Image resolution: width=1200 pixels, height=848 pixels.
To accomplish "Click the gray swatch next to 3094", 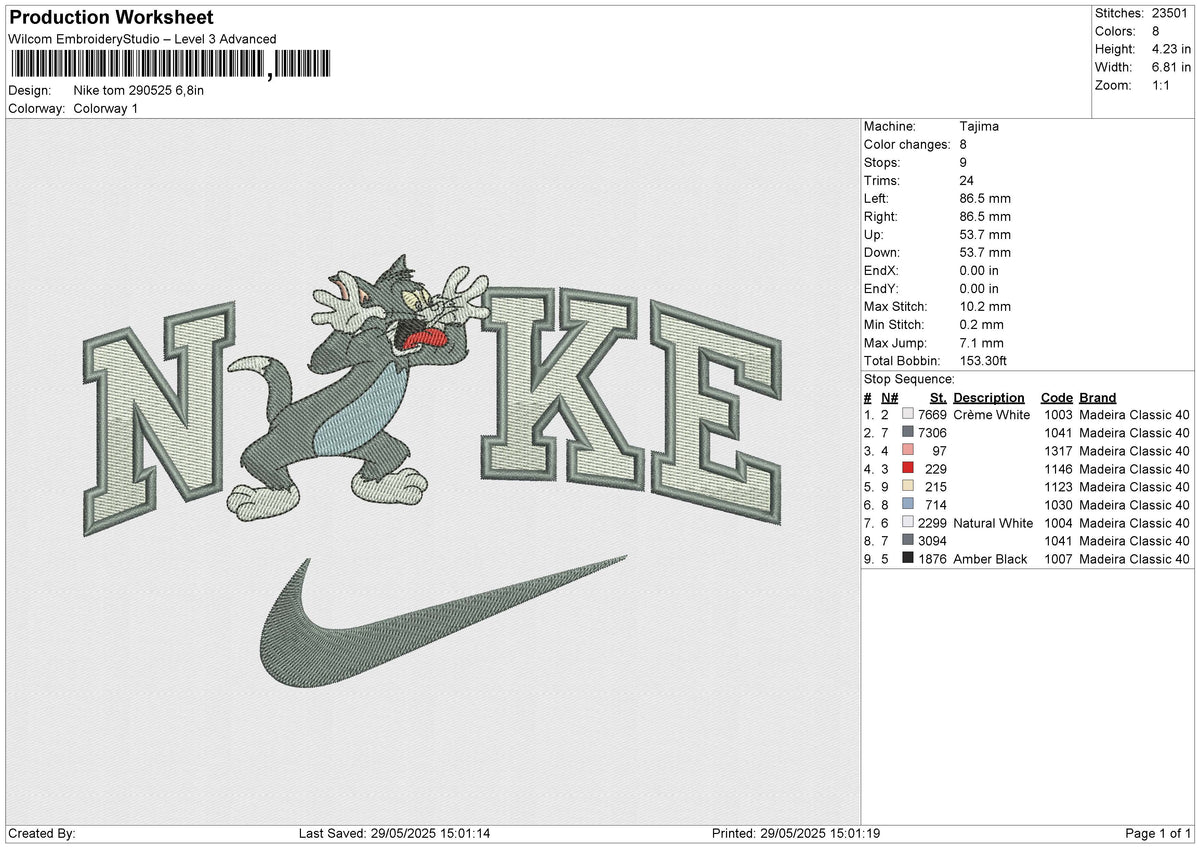I will (908, 540).
